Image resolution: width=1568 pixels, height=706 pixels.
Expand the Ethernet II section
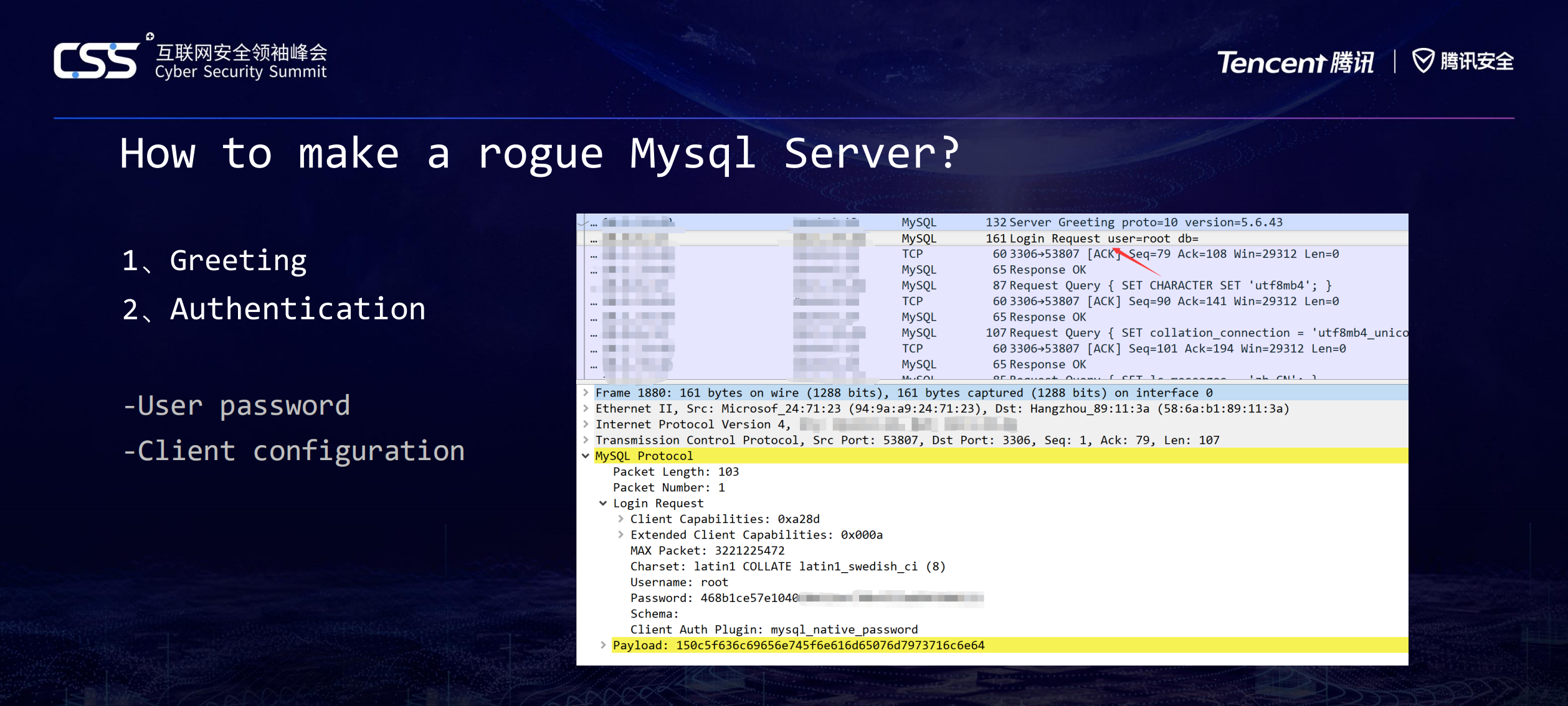point(586,408)
